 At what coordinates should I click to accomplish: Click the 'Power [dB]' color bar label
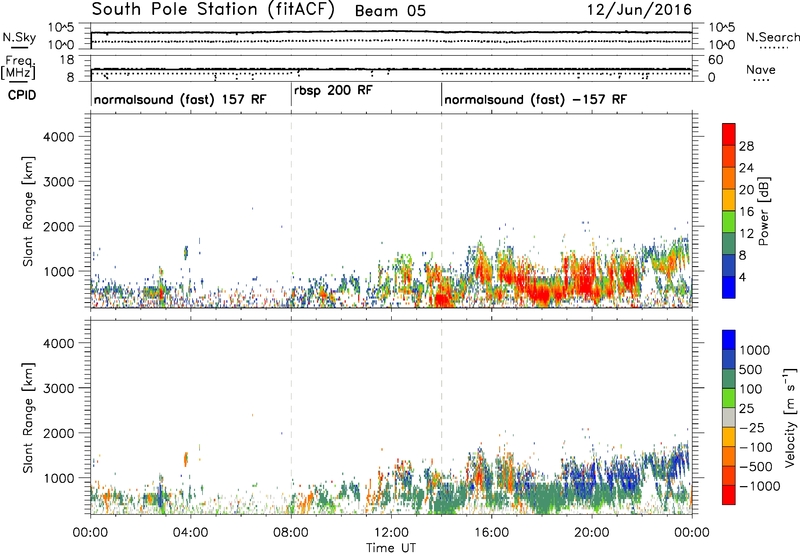(x=764, y=211)
